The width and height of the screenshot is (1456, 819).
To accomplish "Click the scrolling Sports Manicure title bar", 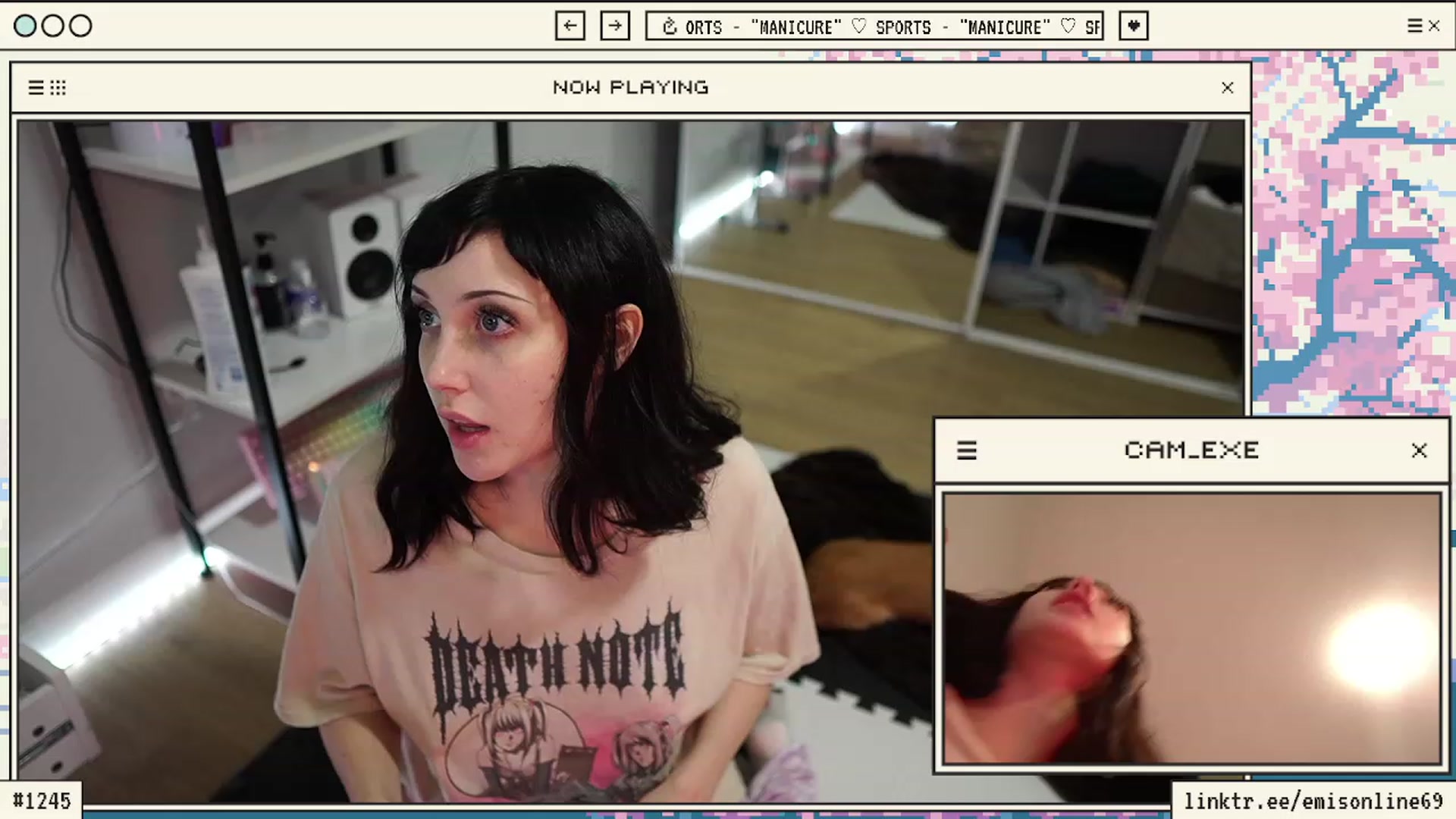I will point(874,26).
